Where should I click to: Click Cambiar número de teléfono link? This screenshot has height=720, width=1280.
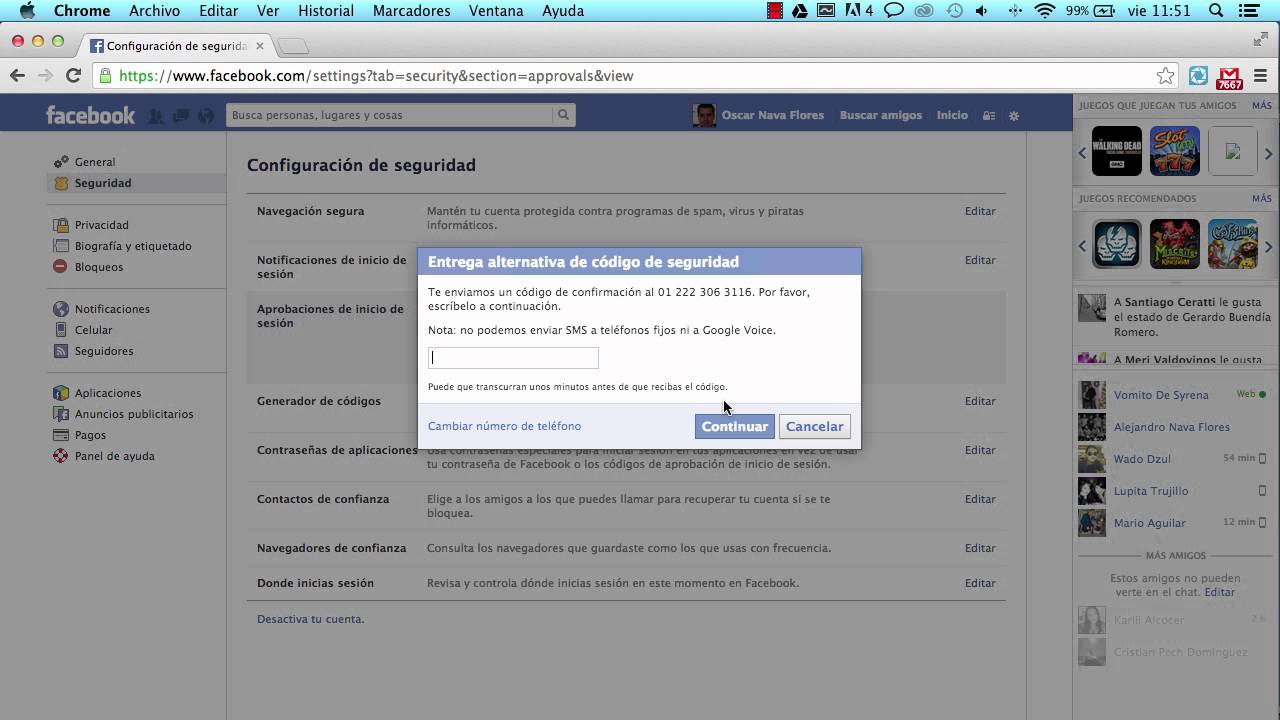(x=504, y=426)
